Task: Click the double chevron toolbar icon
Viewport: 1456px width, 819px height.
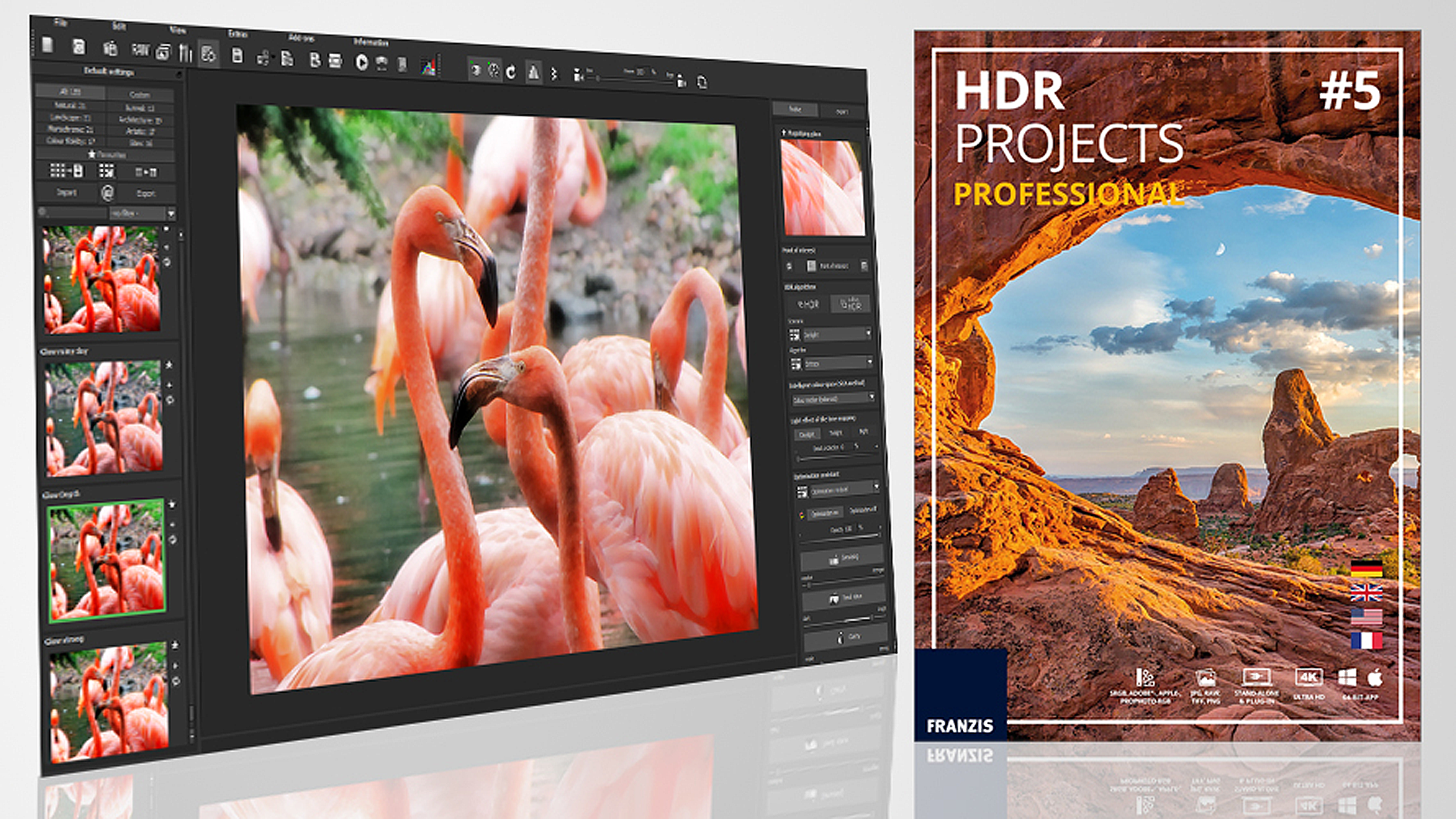Action: coord(554,74)
